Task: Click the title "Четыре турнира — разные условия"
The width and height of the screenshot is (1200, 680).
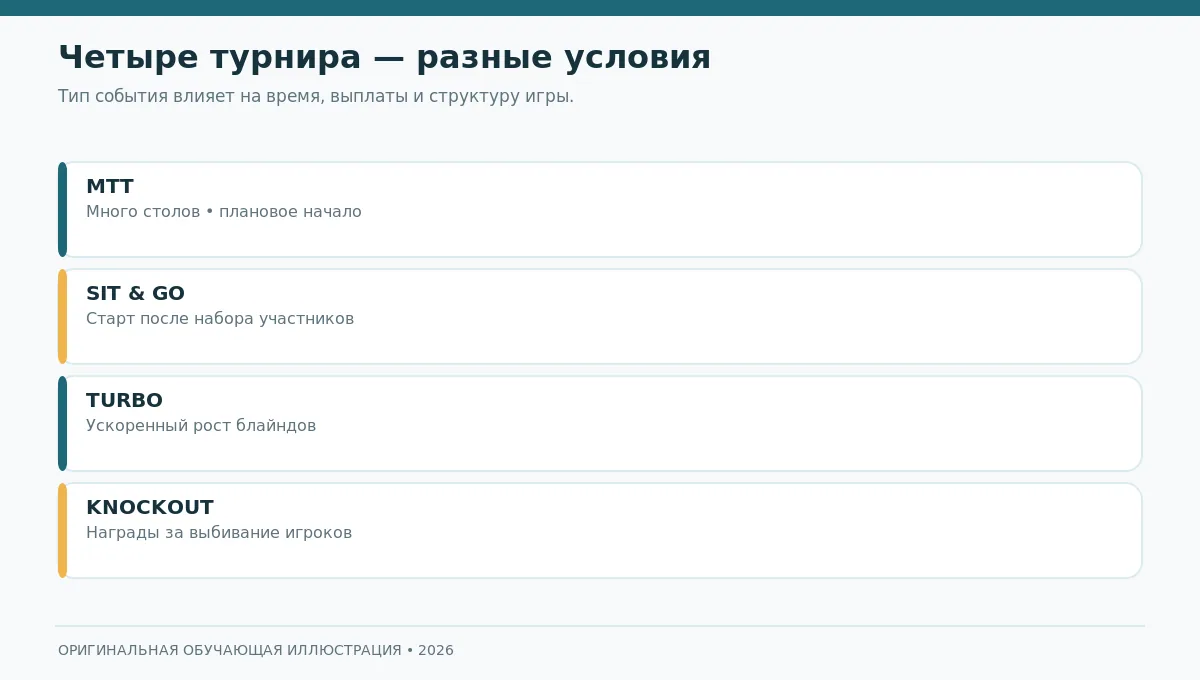Action: (384, 58)
